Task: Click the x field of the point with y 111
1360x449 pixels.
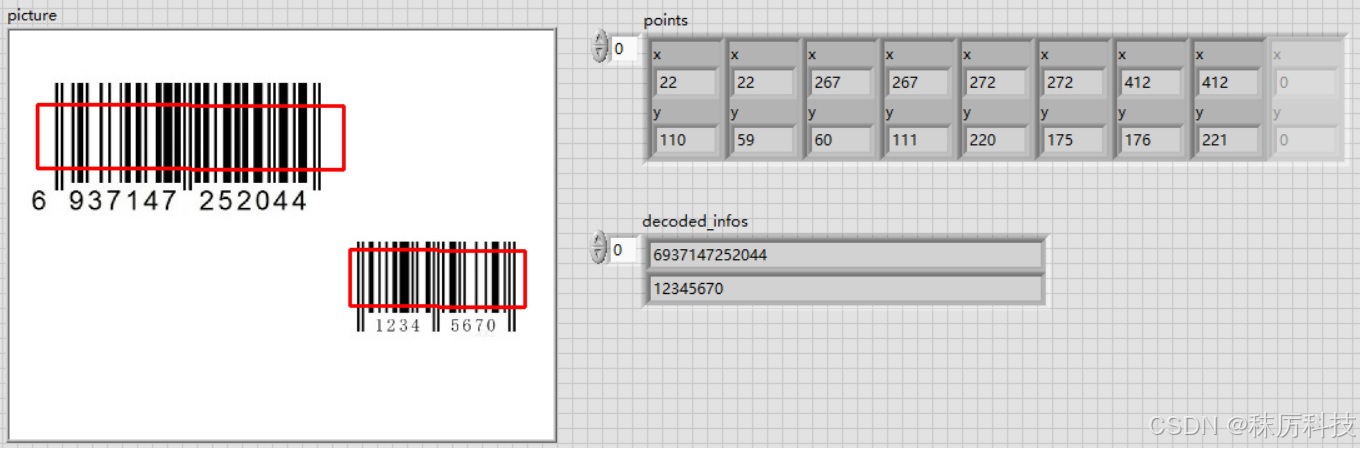Action: tap(919, 82)
